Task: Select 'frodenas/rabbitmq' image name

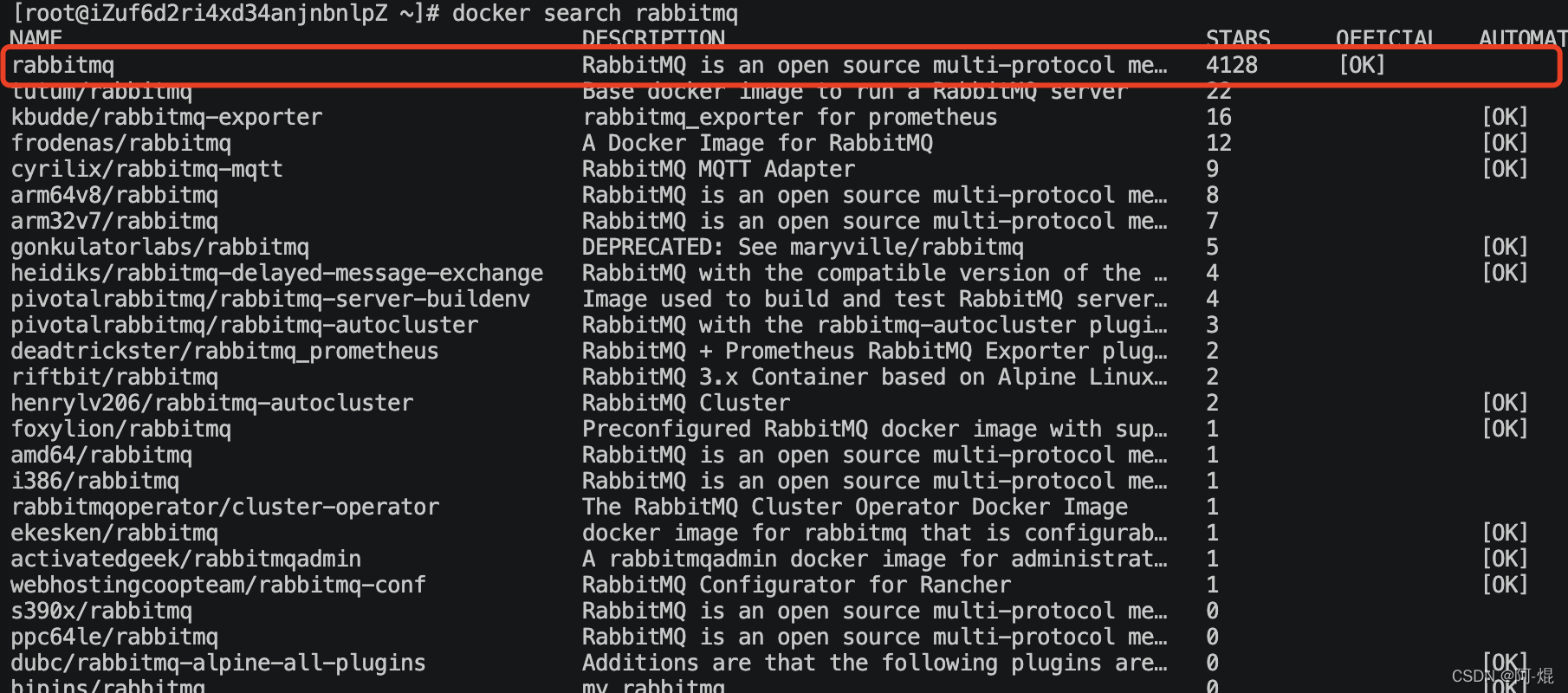Action: click(x=121, y=143)
